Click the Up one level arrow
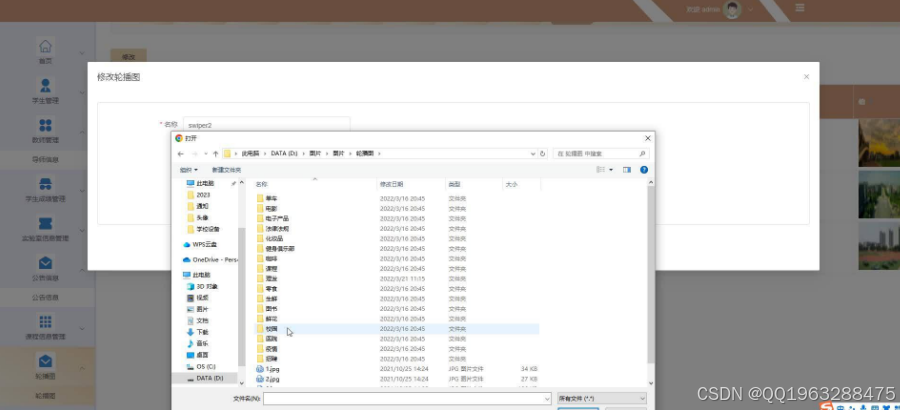Viewport: 900px width, 410px height. (x=216, y=154)
